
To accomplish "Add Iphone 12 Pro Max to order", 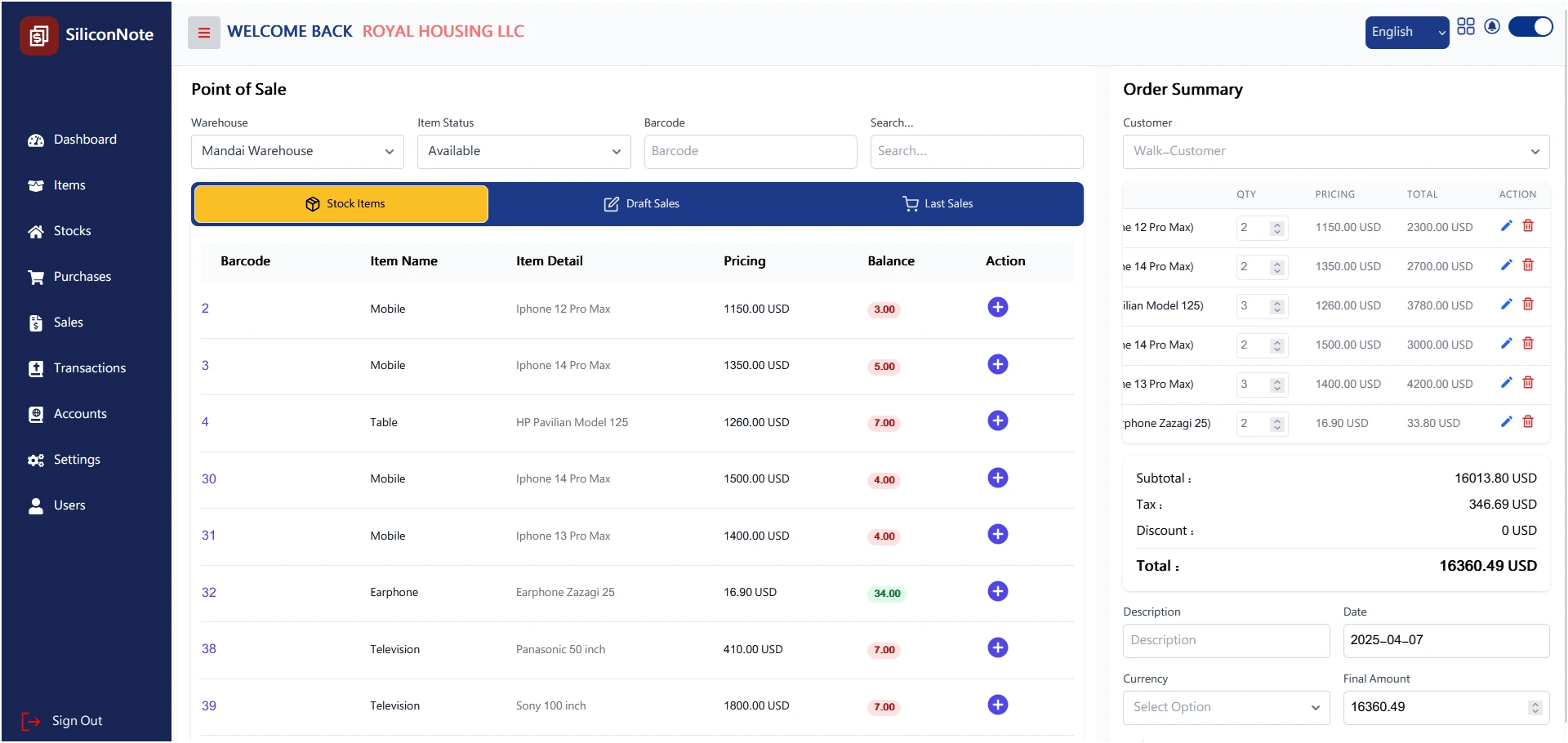I will (x=997, y=308).
